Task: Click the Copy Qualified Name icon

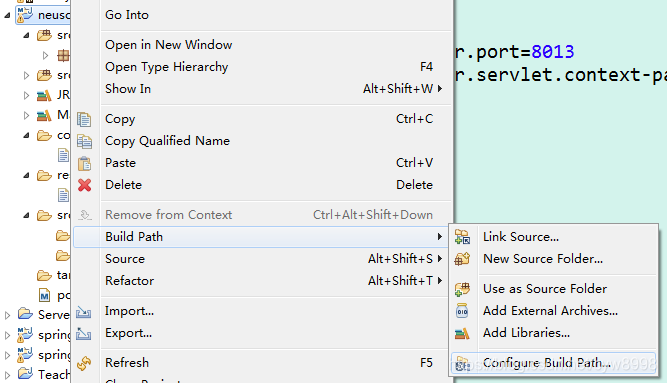Action: [x=84, y=141]
